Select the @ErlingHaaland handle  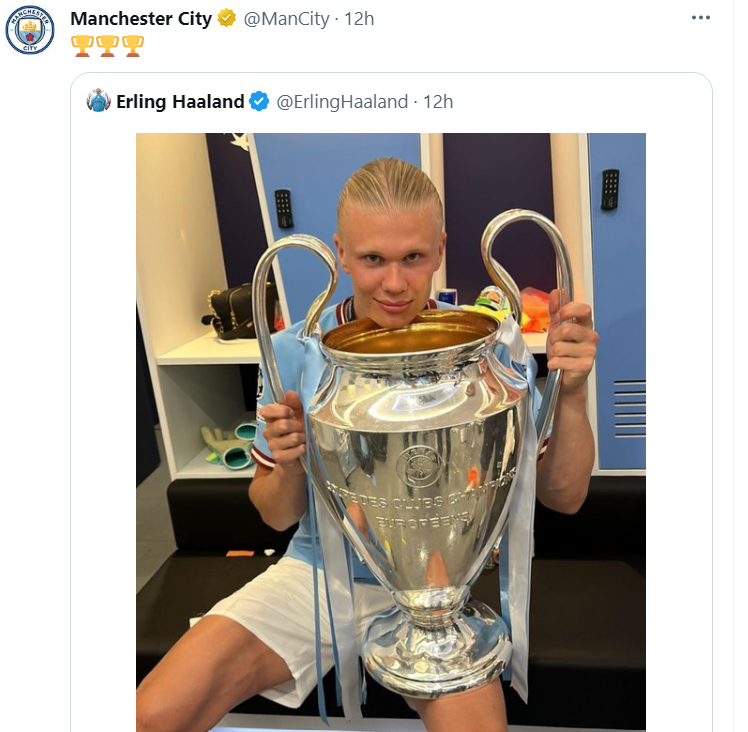[x=342, y=101]
